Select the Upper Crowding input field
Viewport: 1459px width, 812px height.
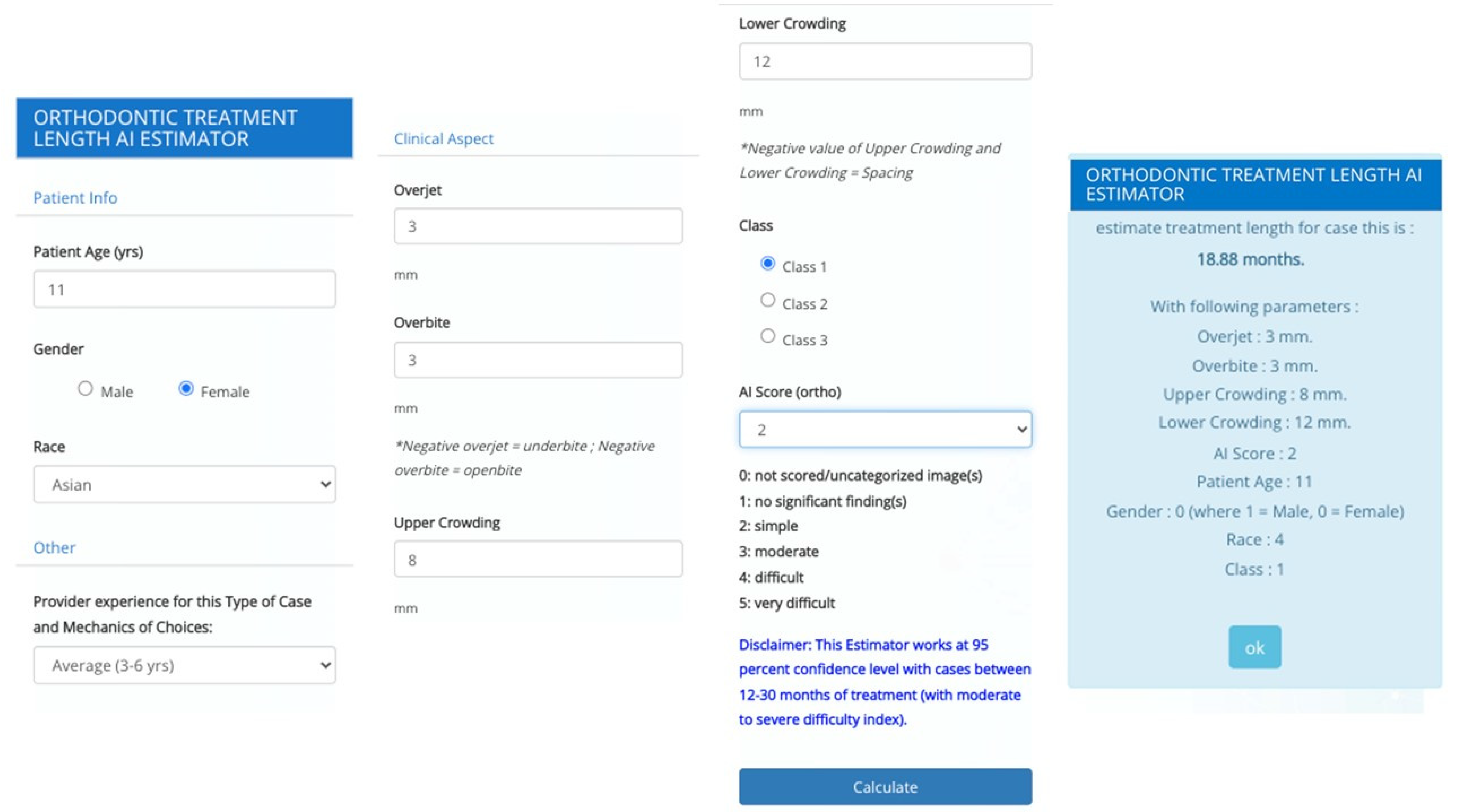(x=538, y=559)
